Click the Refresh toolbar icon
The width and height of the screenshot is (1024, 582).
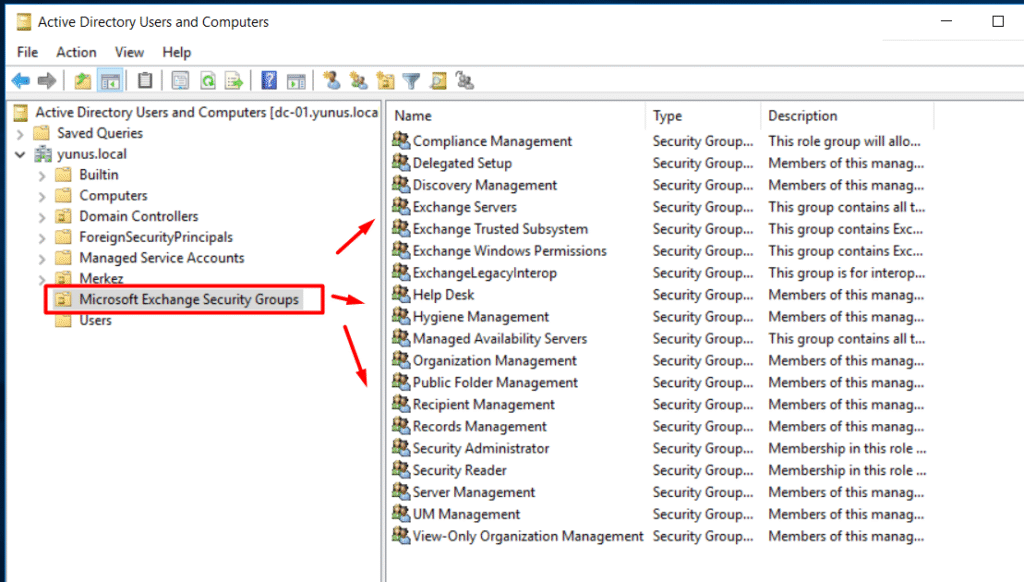tap(208, 81)
